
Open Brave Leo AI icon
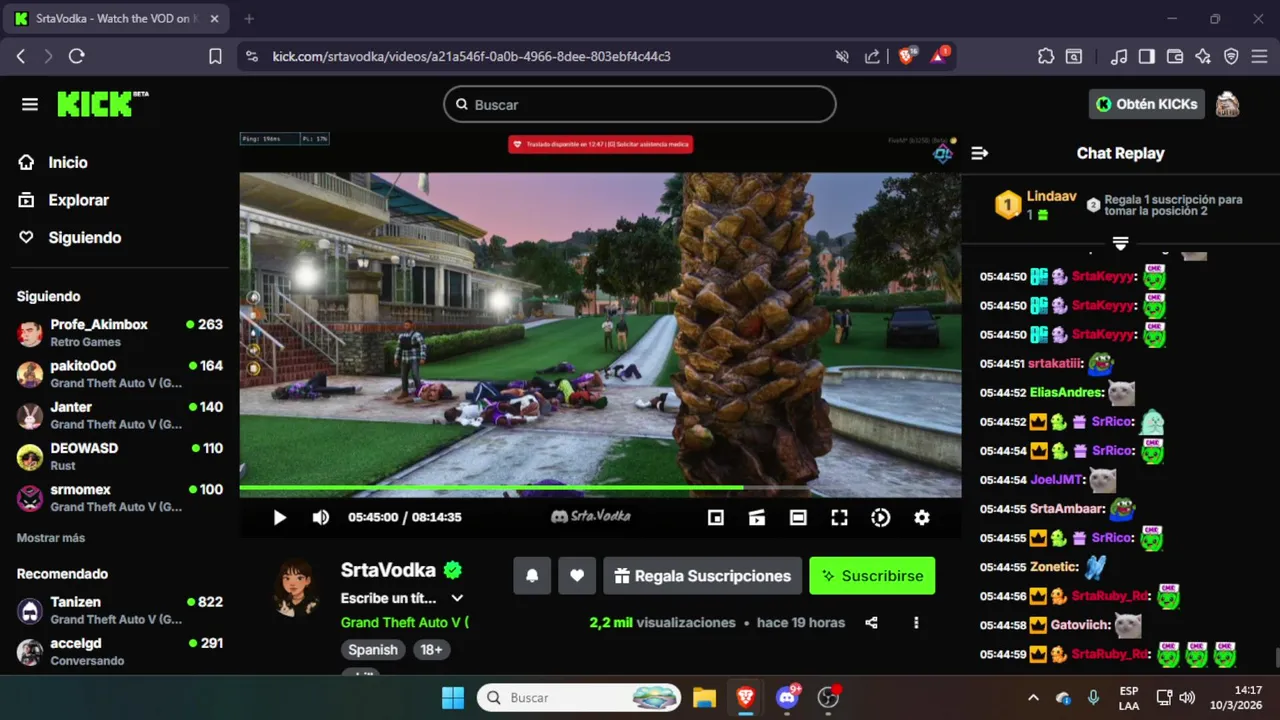[1203, 56]
